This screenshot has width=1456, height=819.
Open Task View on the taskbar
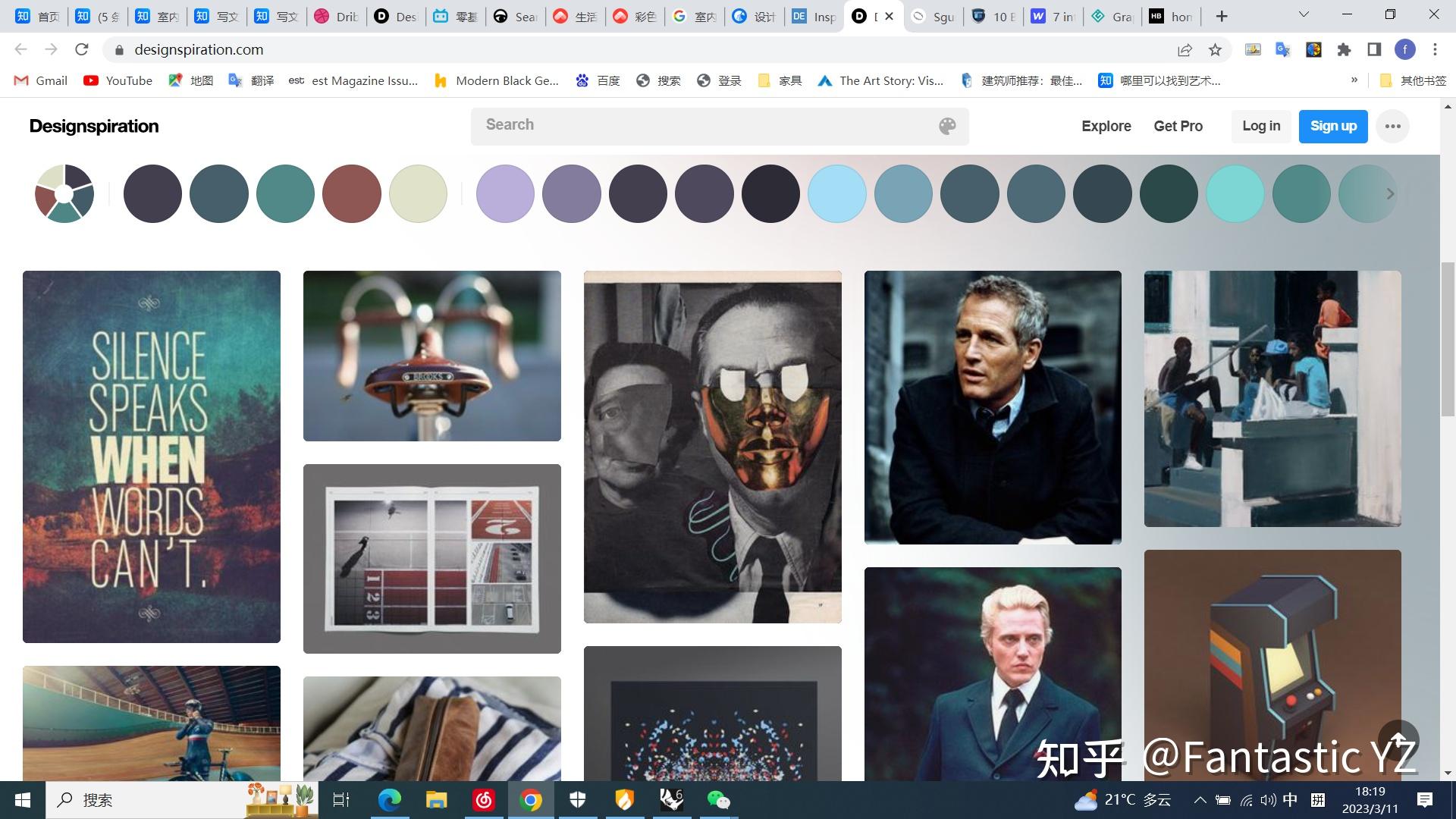coord(341,800)
